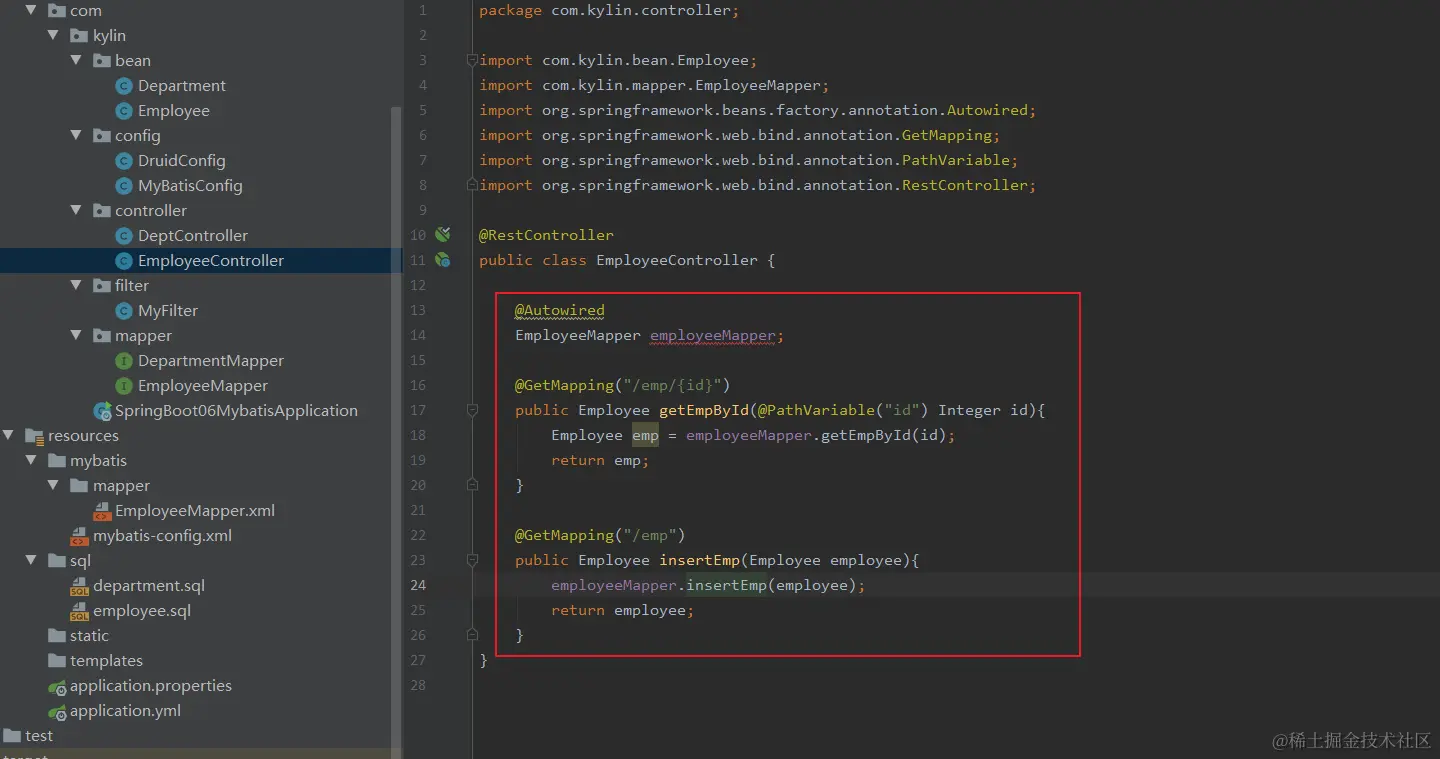
Task: Click the EmployeeMapper.xml file icon
Action: click(x=102, y=512)
